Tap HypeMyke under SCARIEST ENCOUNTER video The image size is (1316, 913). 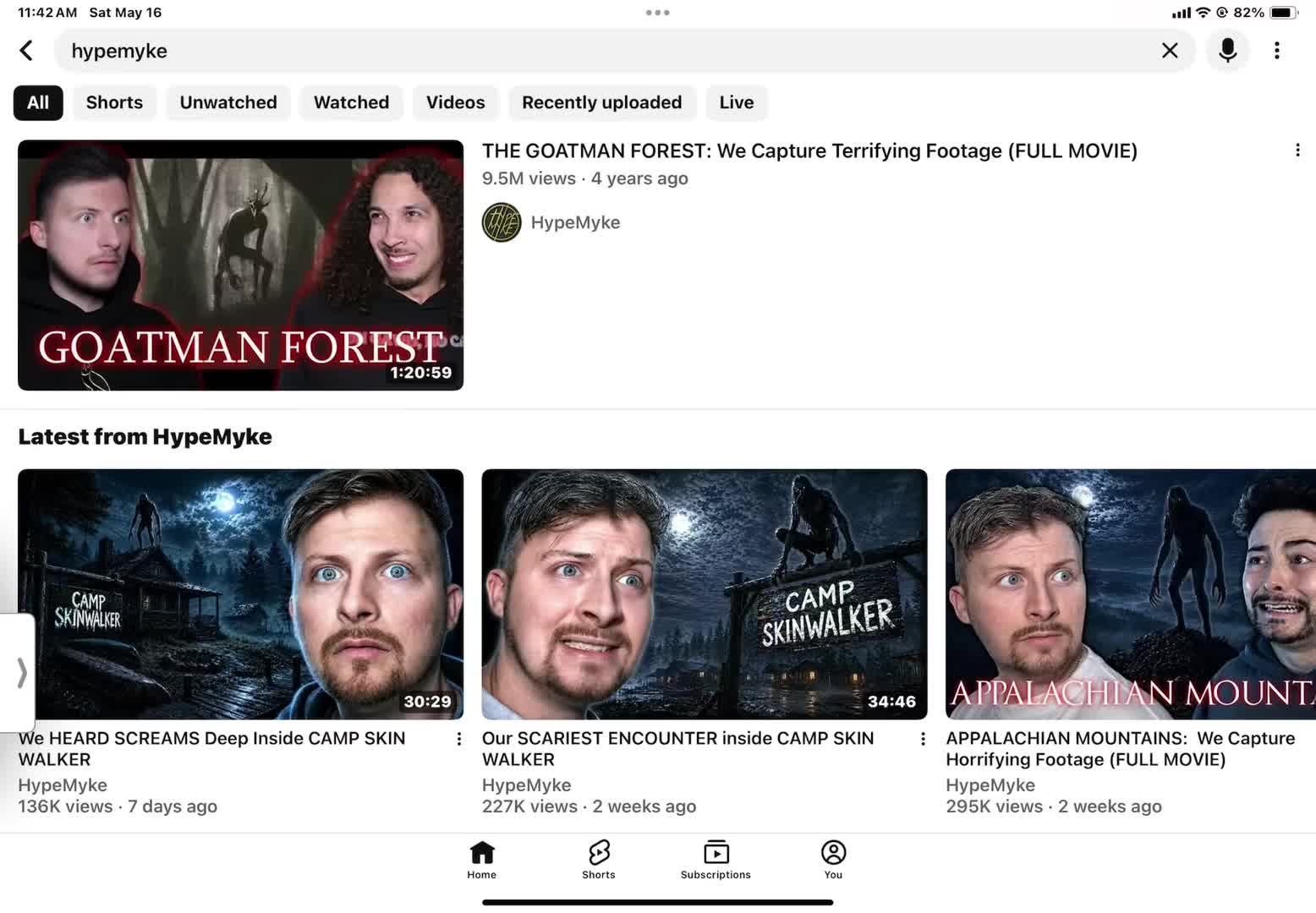(527, 785)
